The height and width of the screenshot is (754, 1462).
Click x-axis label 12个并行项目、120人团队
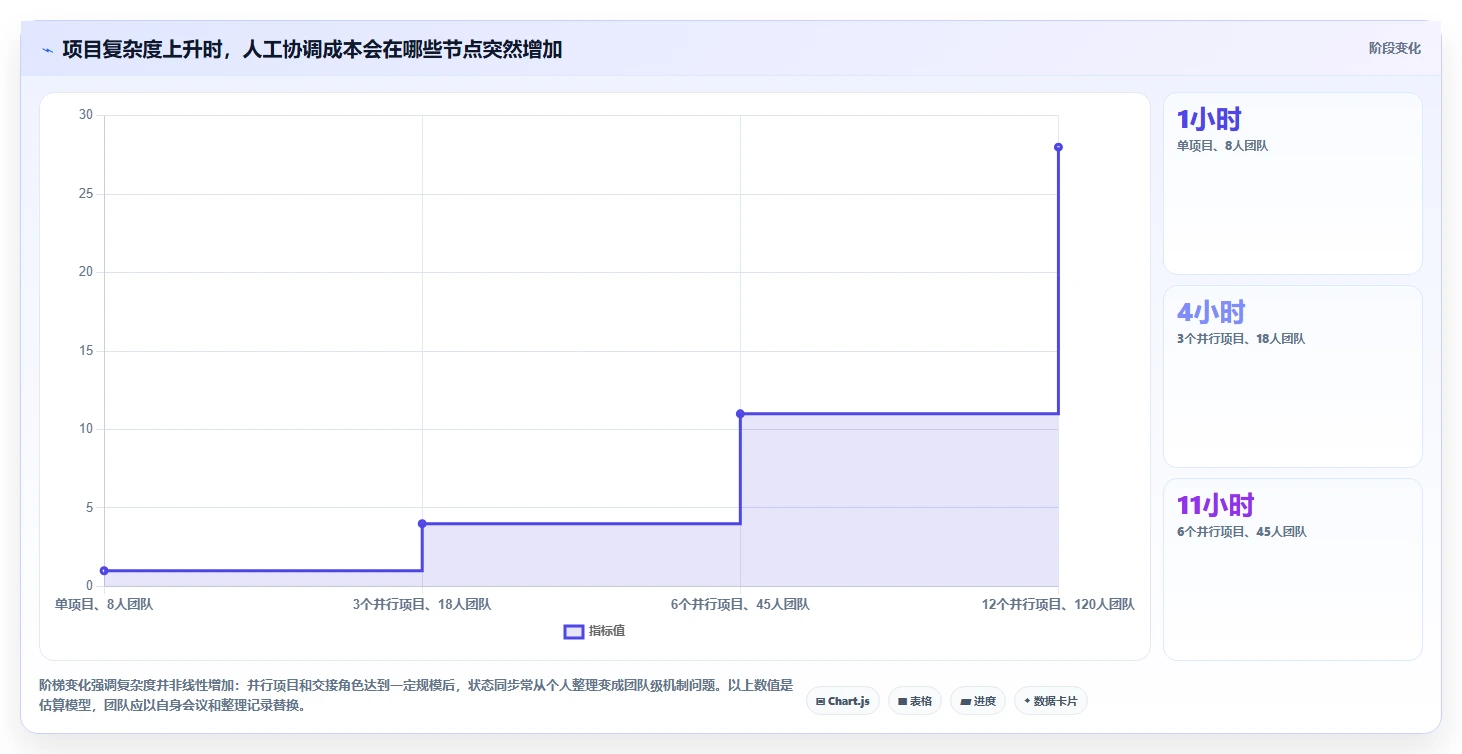pos(1058,604)
